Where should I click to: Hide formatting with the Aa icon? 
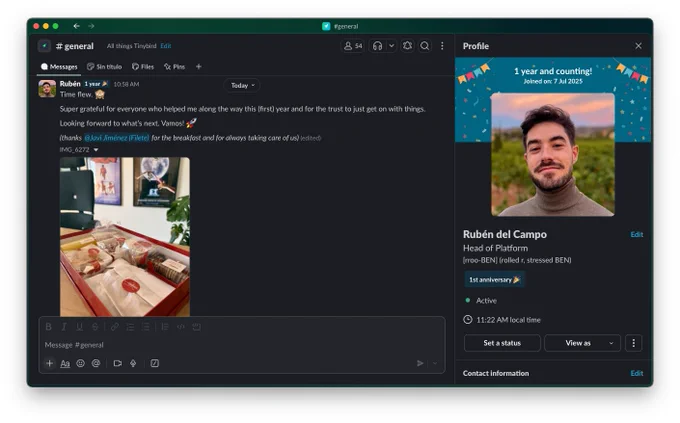pyautogui.click(x=65, y=364)
